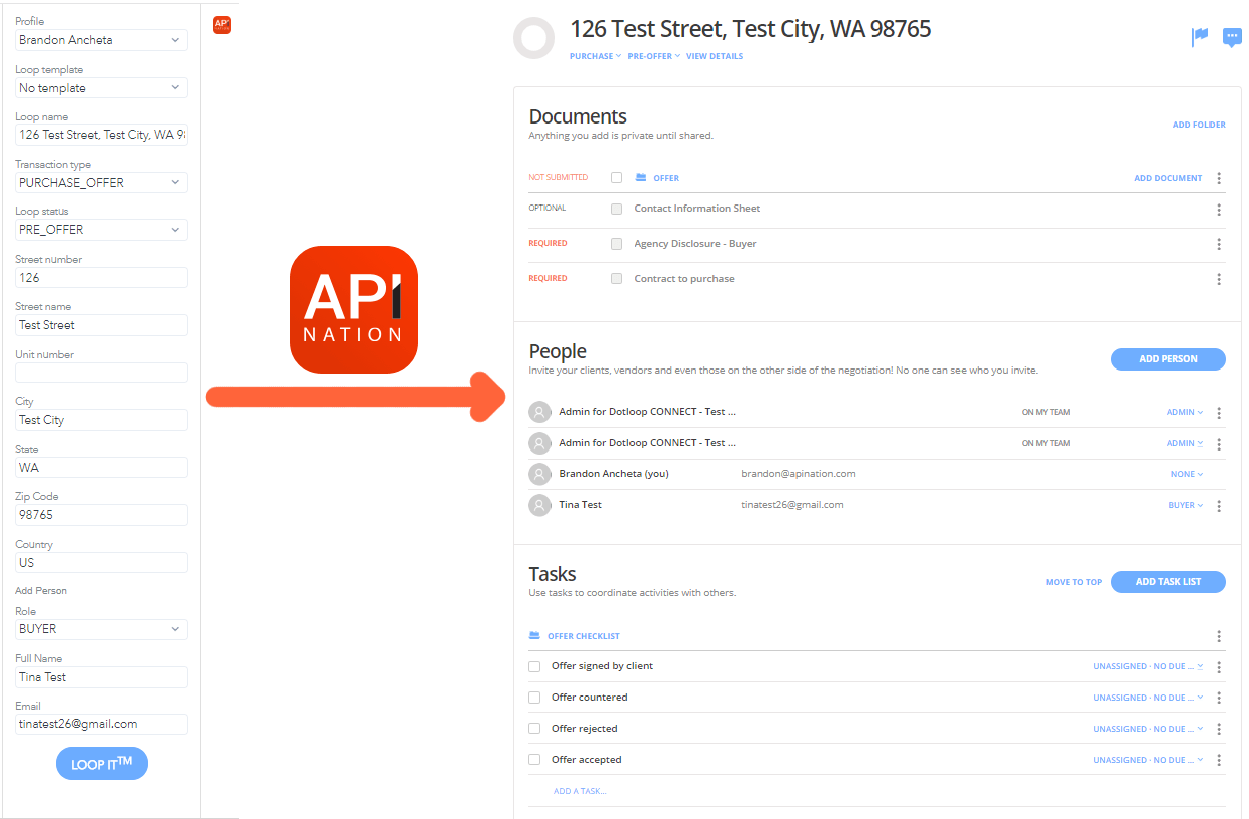The width and height of the screenshot is (1249, 819).
Task: Check the Contact Information Sheet checkbox
Action: coord(616,209)
